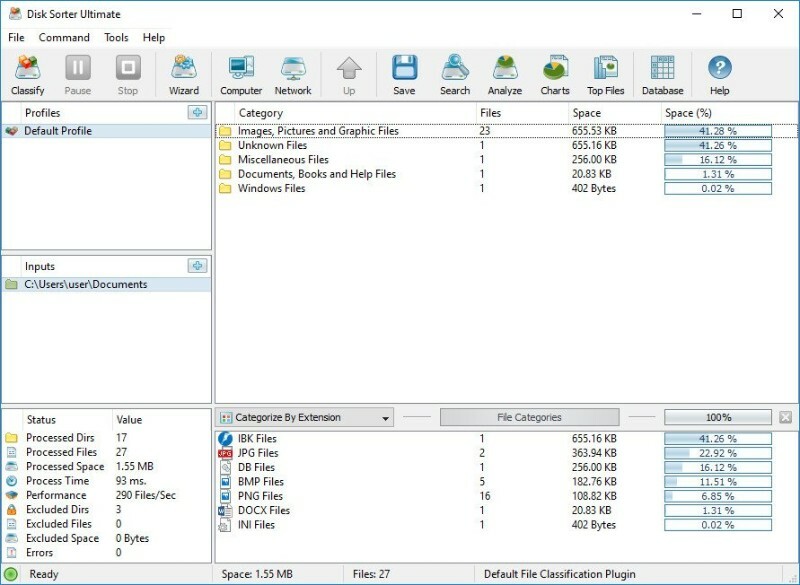Open the File menu
The height and width of the screenshot is (585, 800).
[x=16, y=37]
